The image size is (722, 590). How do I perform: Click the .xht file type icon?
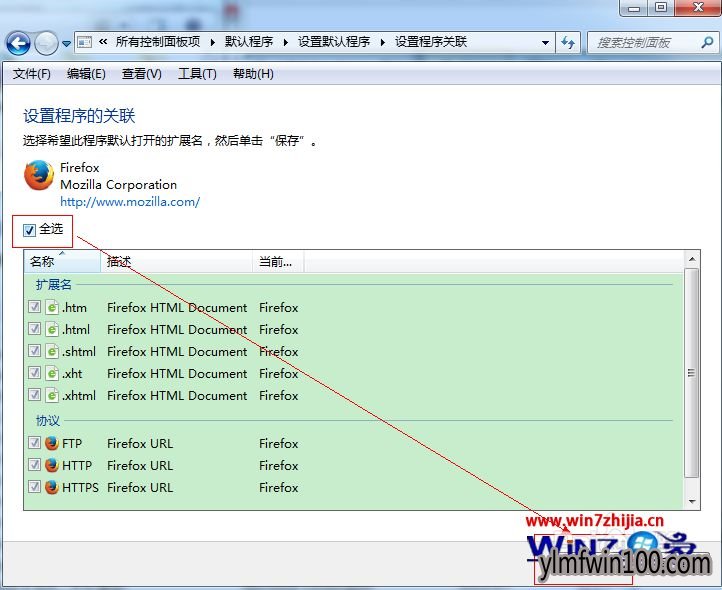tap(52, 373)
